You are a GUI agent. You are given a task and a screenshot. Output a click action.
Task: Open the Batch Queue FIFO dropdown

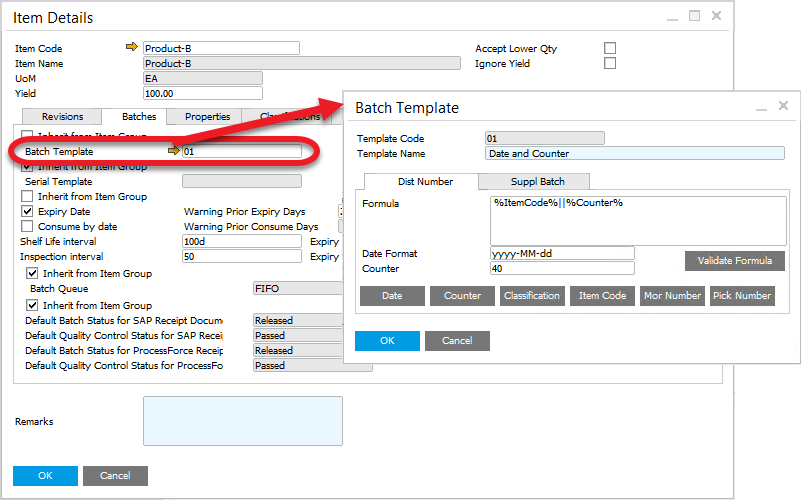(298, 289)
